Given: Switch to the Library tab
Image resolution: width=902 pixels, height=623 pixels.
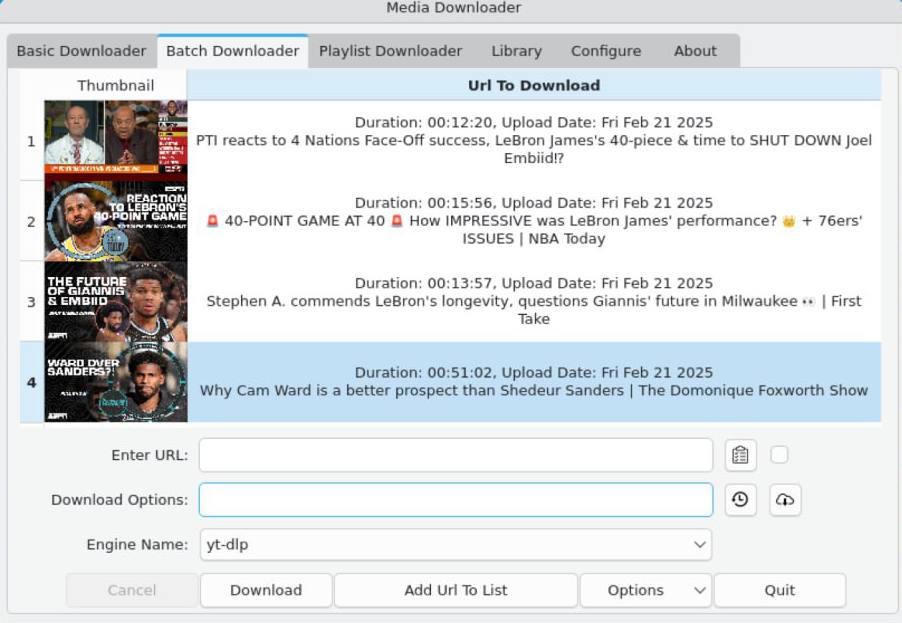Looking at the screenshot, I should [x=516, y=51].
